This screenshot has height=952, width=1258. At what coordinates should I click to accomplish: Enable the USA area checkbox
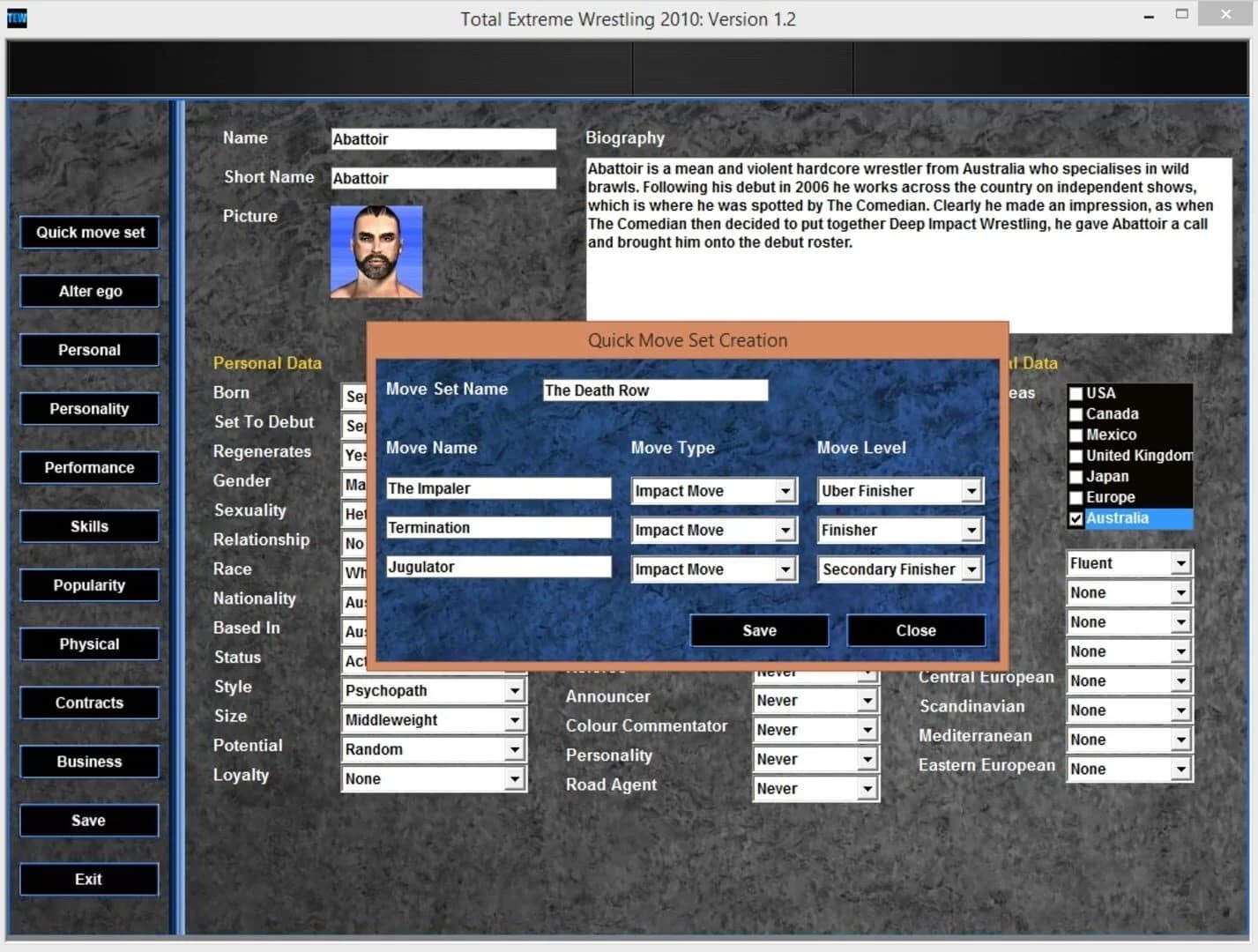[1076, 392]
